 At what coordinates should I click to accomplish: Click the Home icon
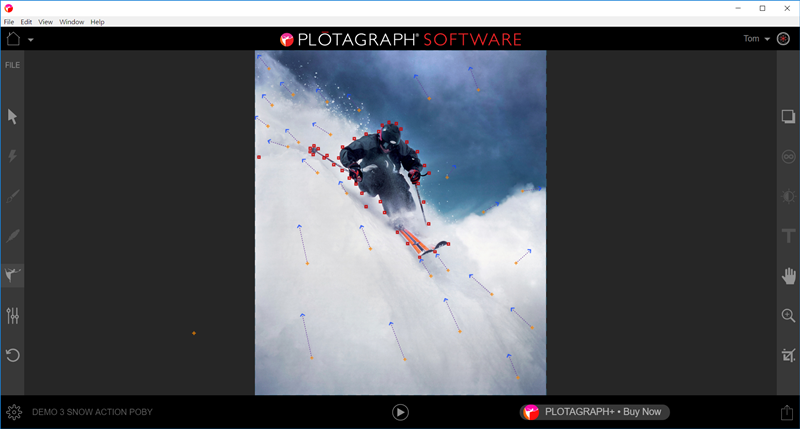(x=13, y=39)
